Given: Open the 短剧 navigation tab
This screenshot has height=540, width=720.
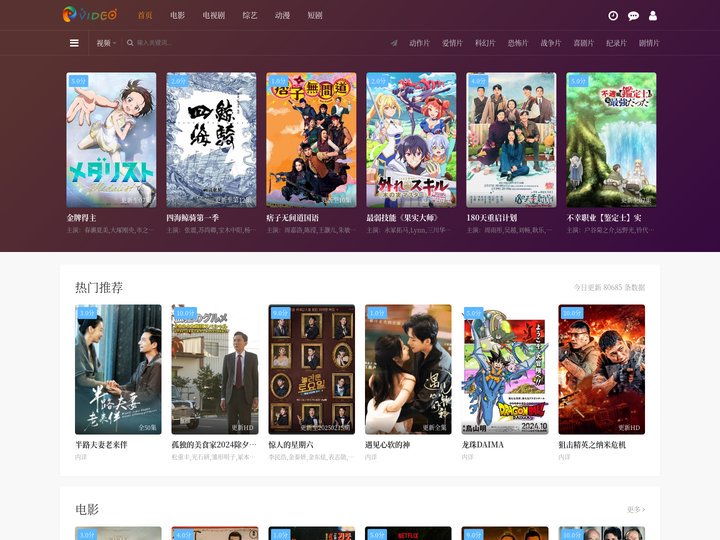Looking at the screenshot, I should (315, 15).
